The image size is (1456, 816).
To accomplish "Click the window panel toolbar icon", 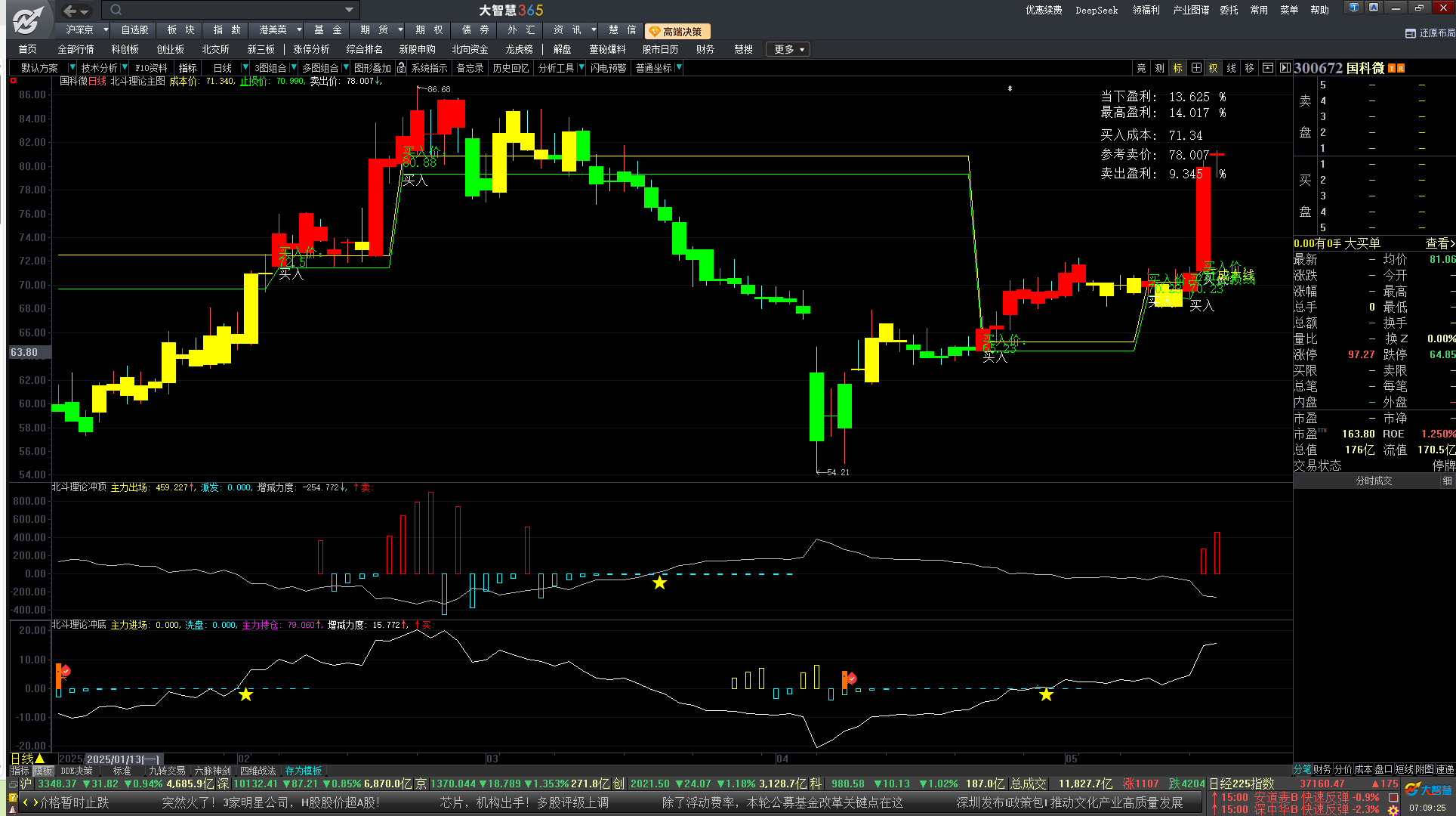I will pyautogui.click(x=1268, y=68).
